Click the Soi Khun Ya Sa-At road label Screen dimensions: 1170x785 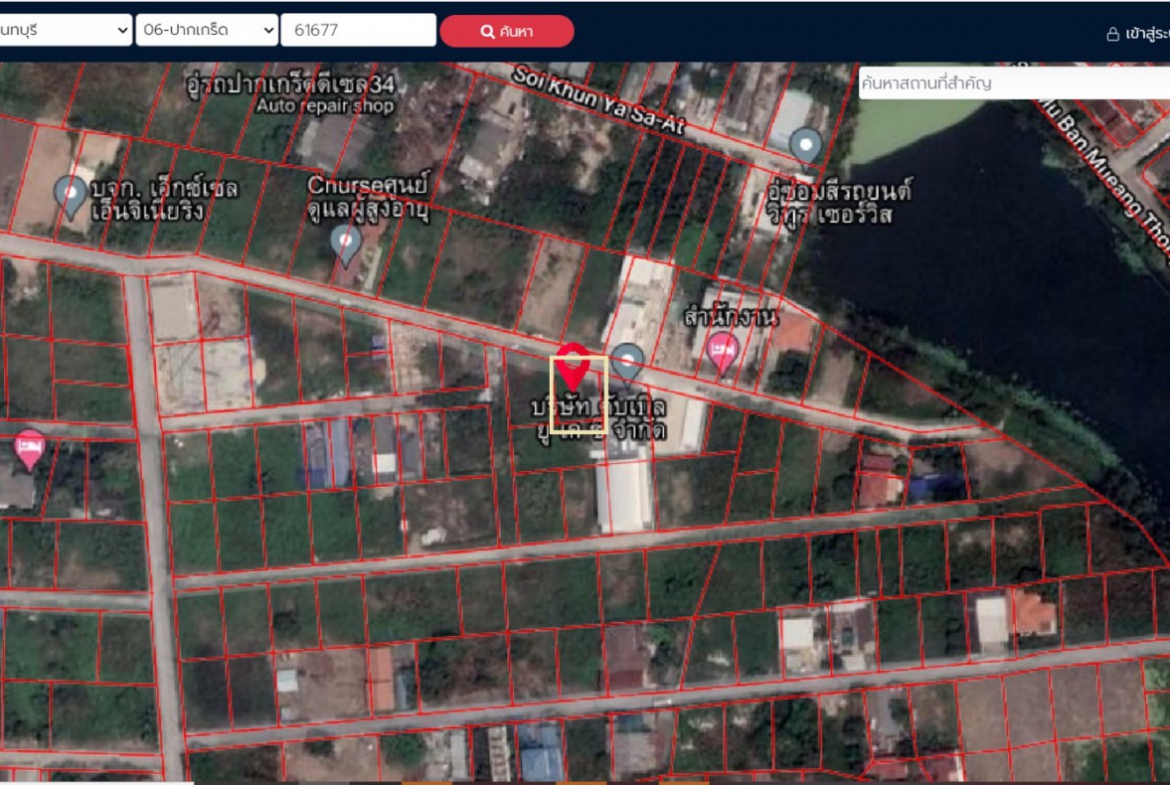pos(598,101)
